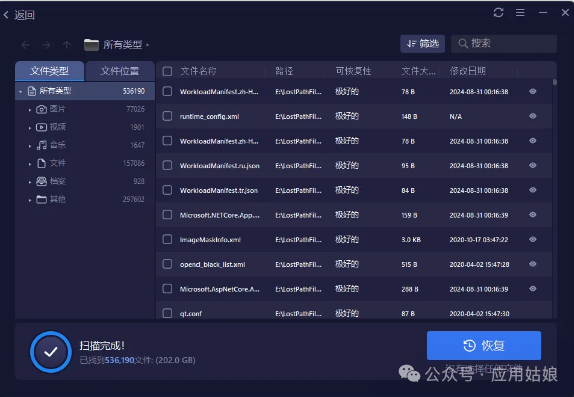
Task: Expand the 其他 tree node arrow
Action: [x=30, y=200]
